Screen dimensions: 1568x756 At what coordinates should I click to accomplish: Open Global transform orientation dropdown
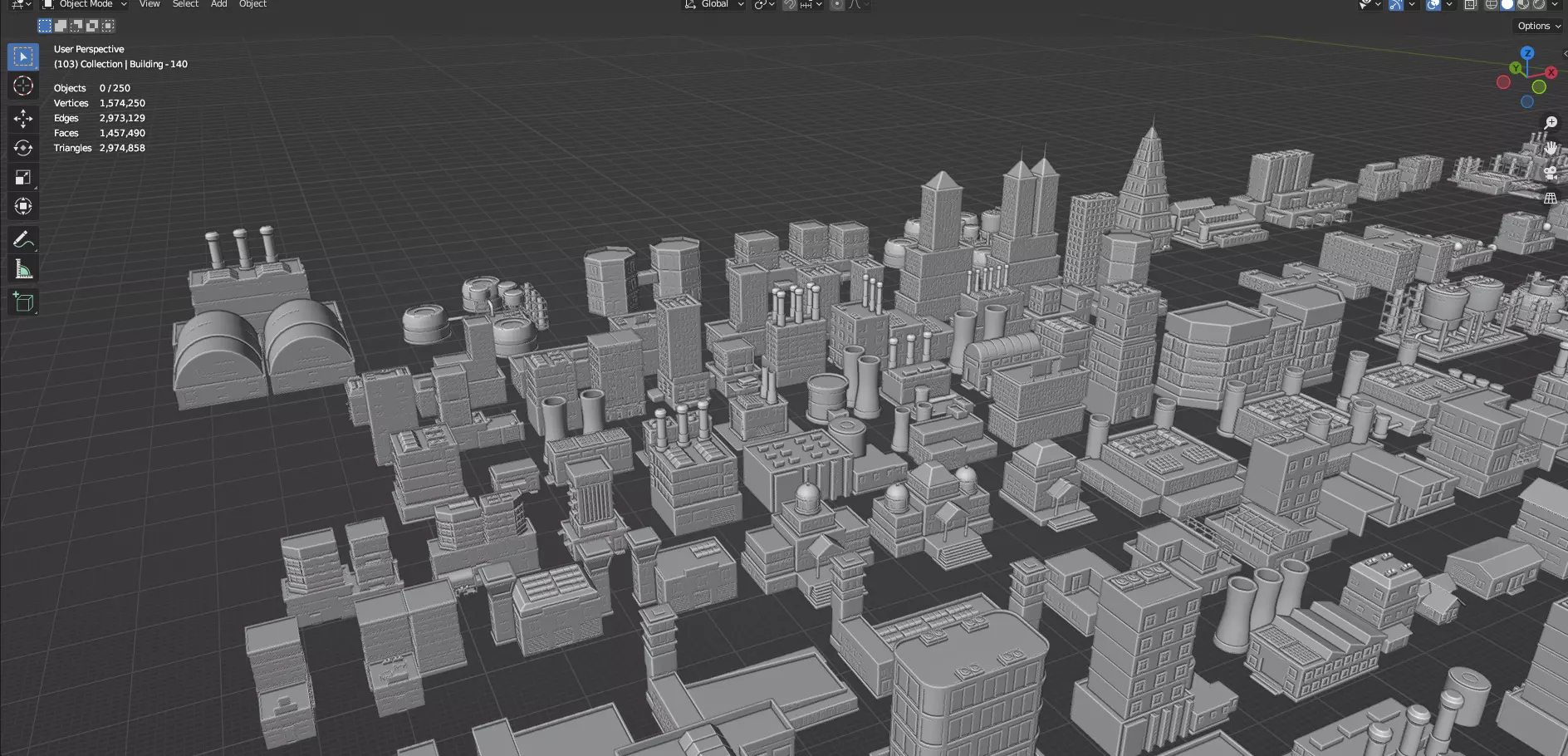pos(713,4)
